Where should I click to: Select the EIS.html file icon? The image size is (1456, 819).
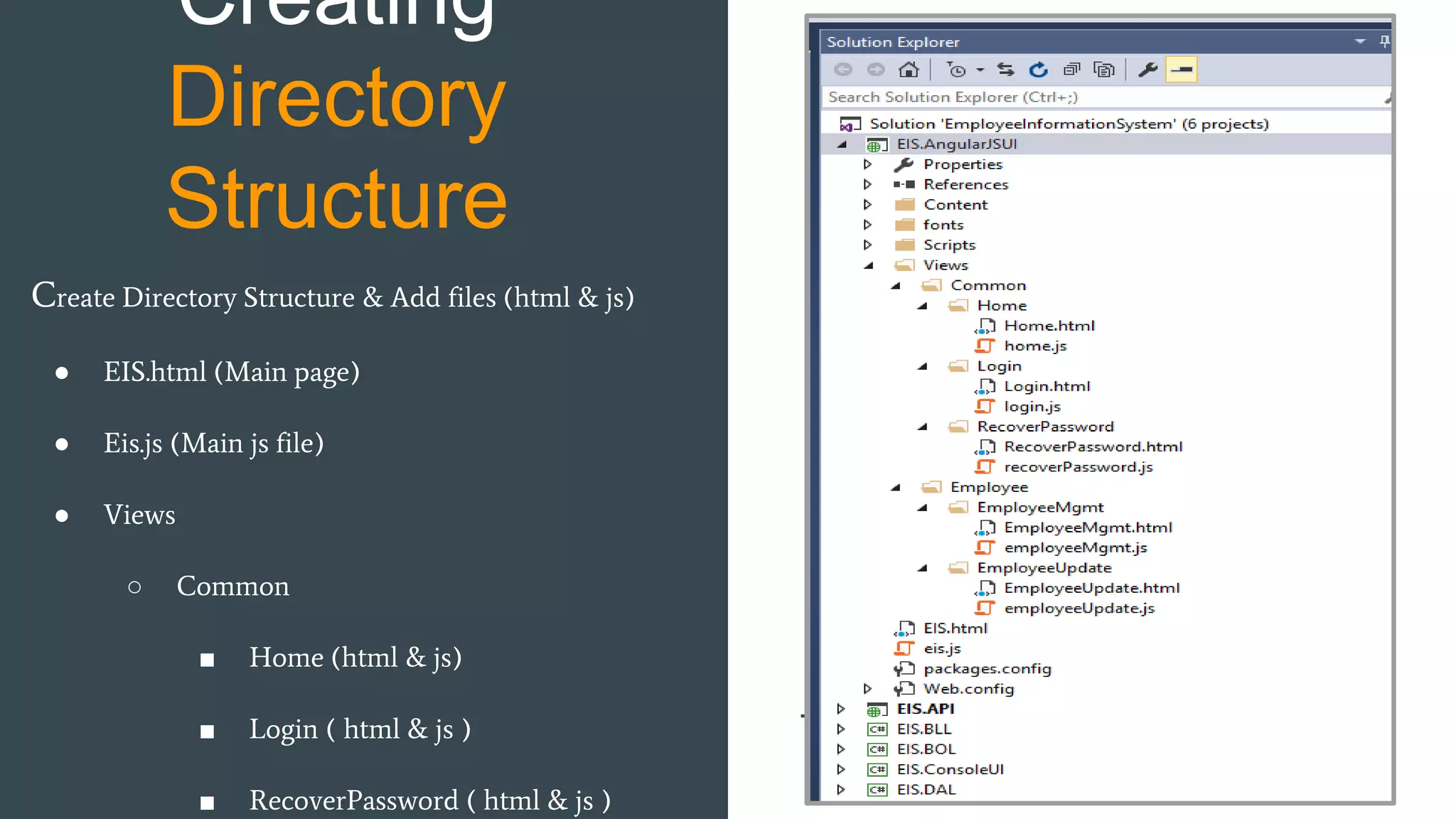point(904,628)
